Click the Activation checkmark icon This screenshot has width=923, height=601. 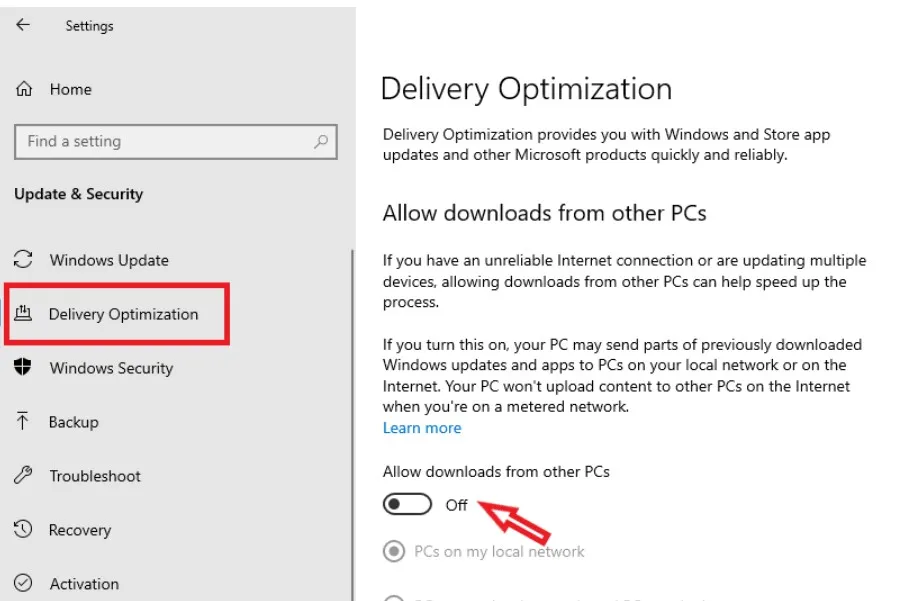point(24,584)
